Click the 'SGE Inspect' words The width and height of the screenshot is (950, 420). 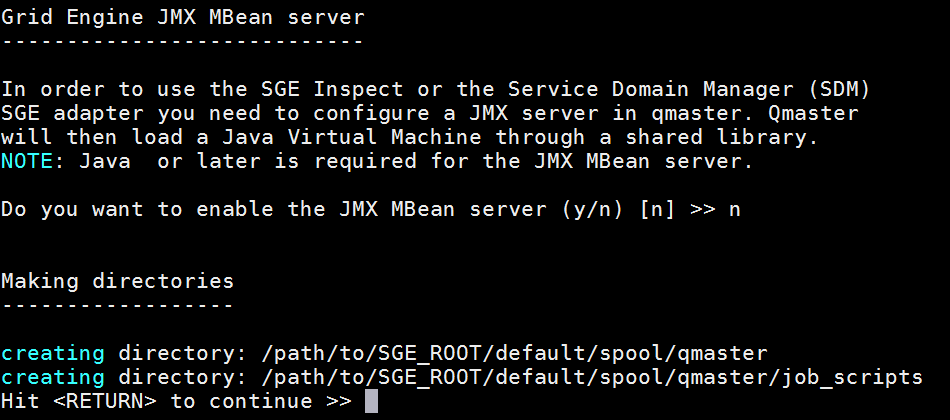pos(332,90)
